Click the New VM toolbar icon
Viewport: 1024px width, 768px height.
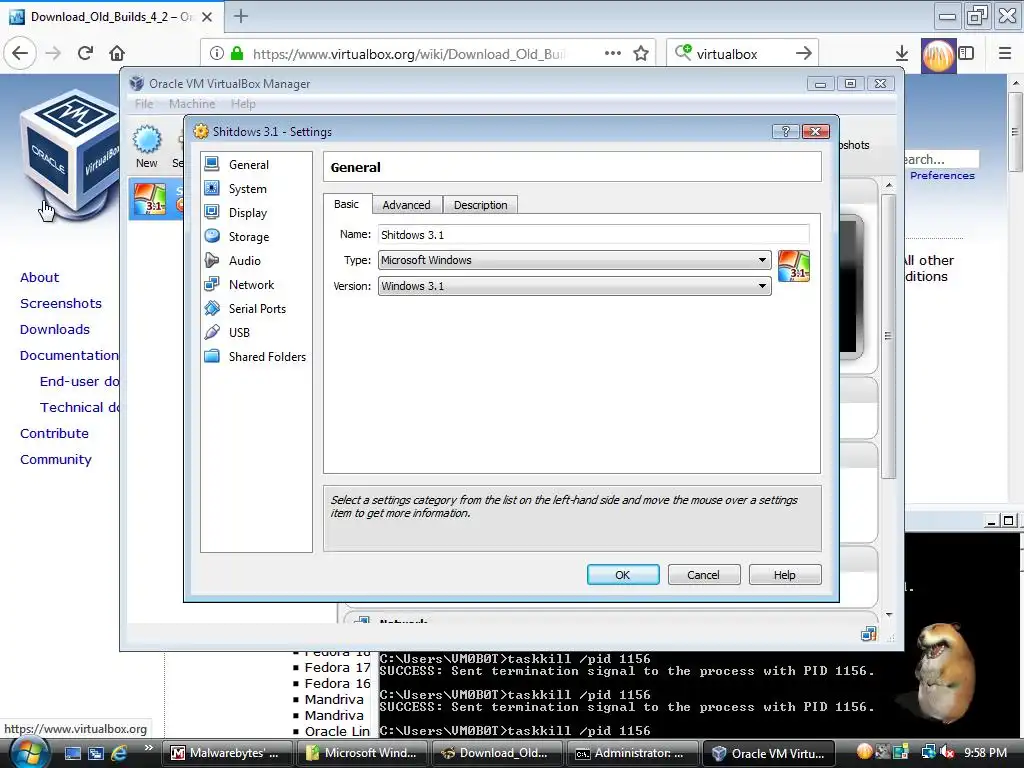pos(147,147)
